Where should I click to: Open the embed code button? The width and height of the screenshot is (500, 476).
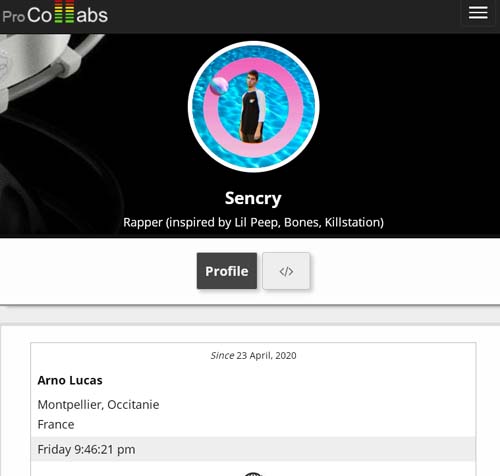click(x=286, y=271)
